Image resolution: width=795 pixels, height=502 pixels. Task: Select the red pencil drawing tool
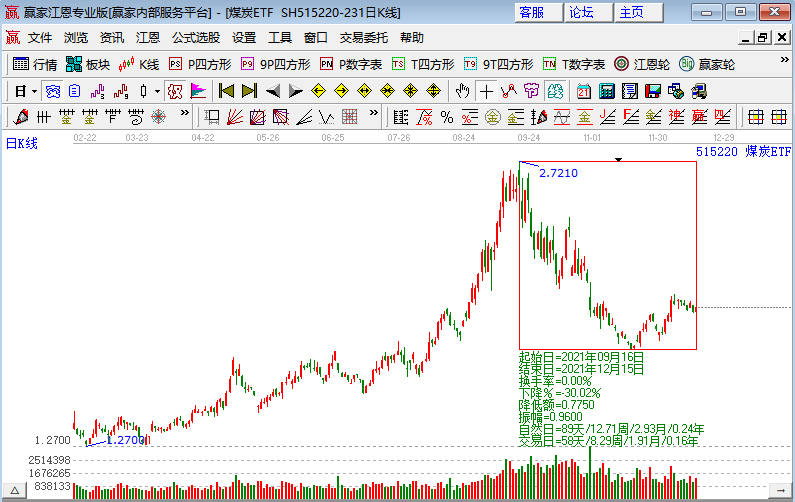click(x=21, y=118)
